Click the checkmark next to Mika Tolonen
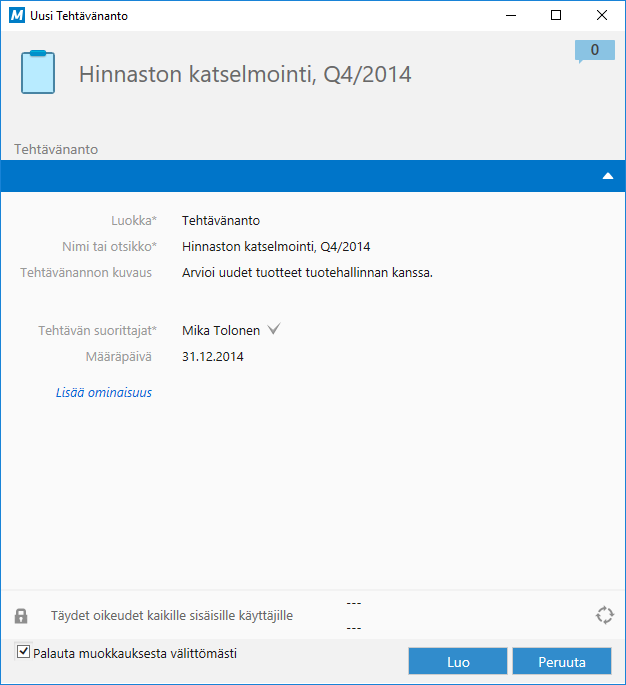Viewport: 626px width, 685px height. point(275,329)
